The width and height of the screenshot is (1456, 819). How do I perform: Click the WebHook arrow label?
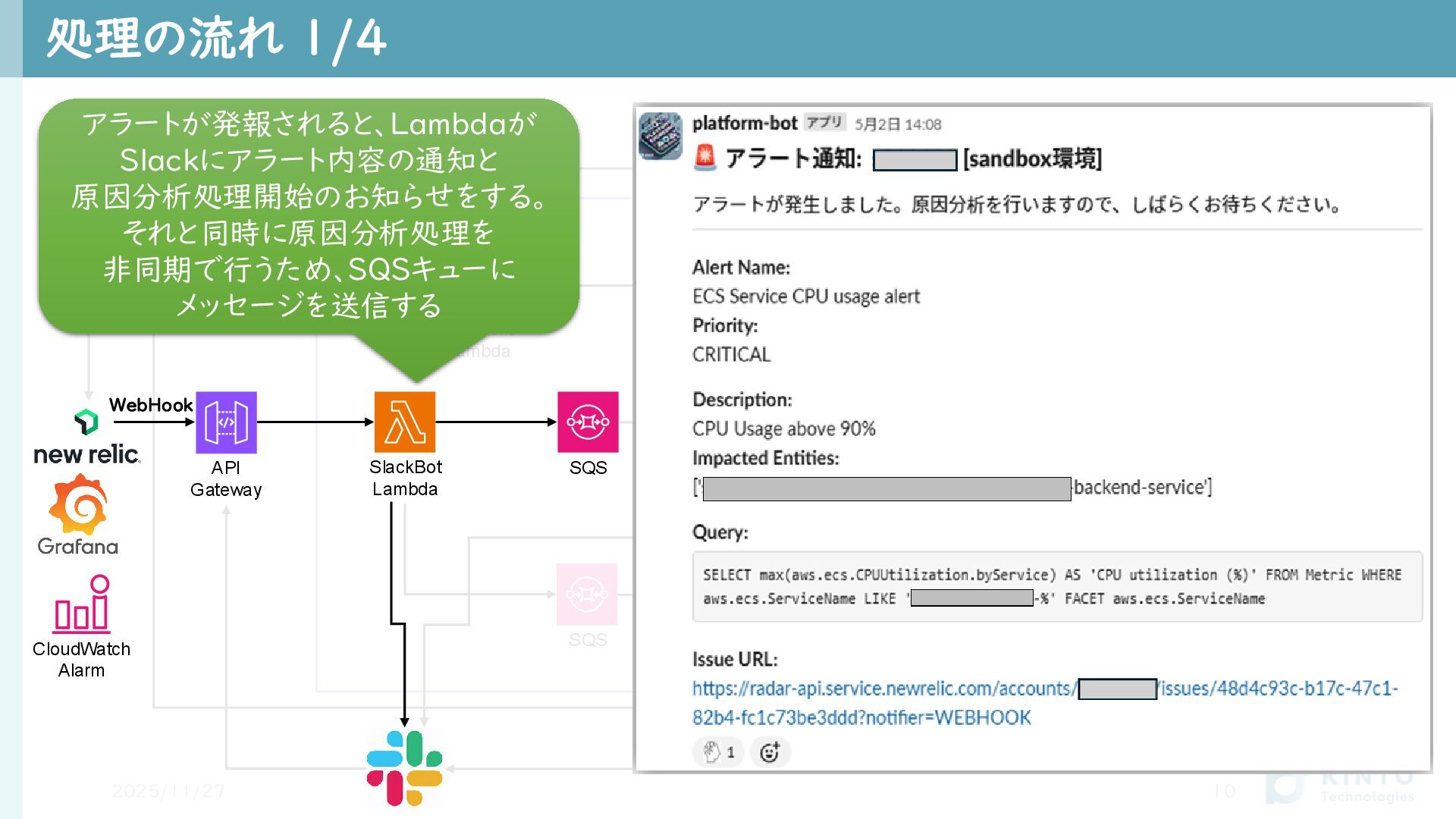(150, 405)
